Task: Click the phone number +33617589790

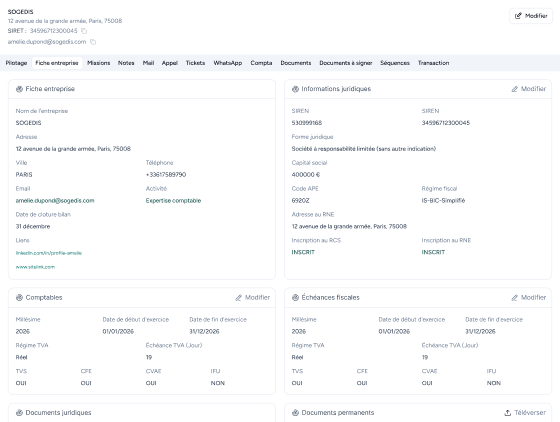Action: 166,175
